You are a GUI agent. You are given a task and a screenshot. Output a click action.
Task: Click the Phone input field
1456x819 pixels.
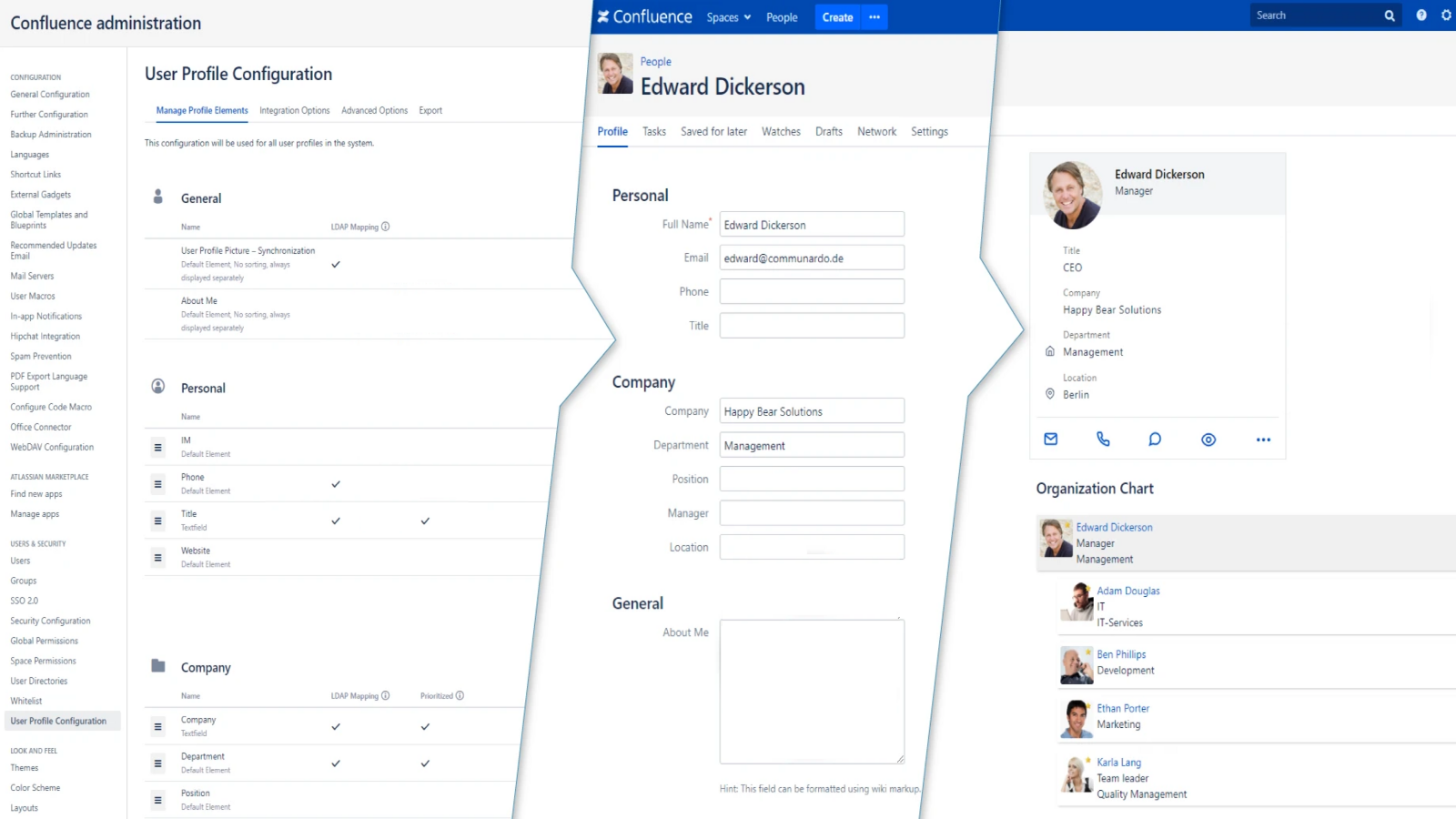tap(812, 292)
